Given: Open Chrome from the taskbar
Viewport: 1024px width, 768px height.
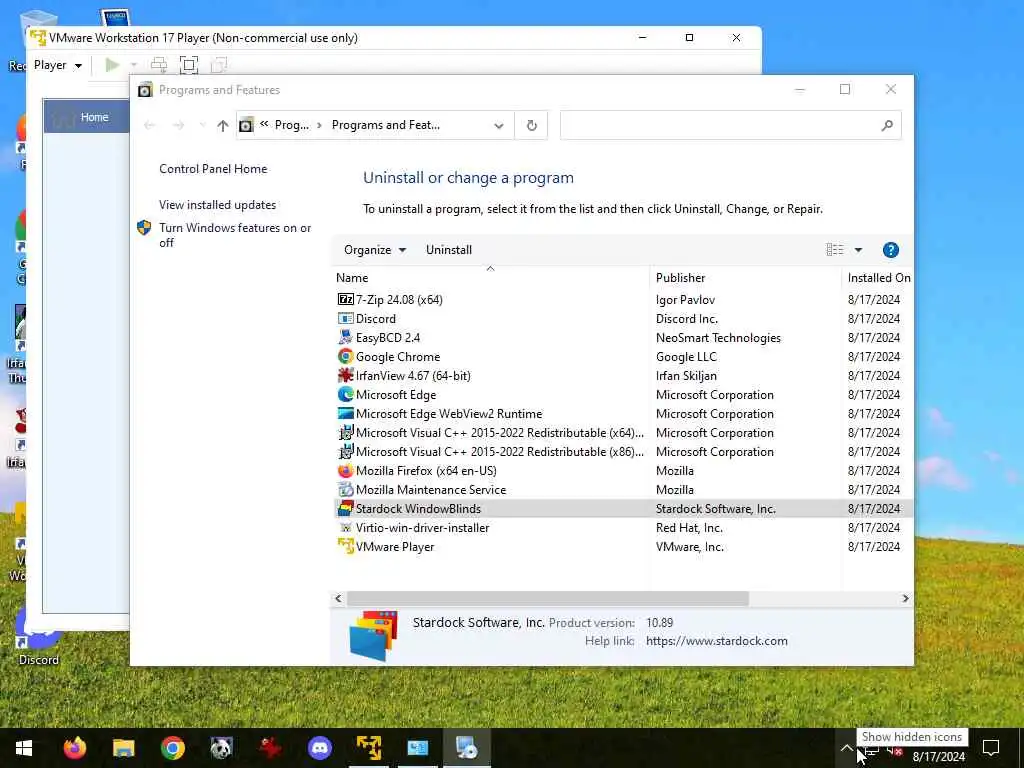Looking at the screenshot, I should click(172, 748).
